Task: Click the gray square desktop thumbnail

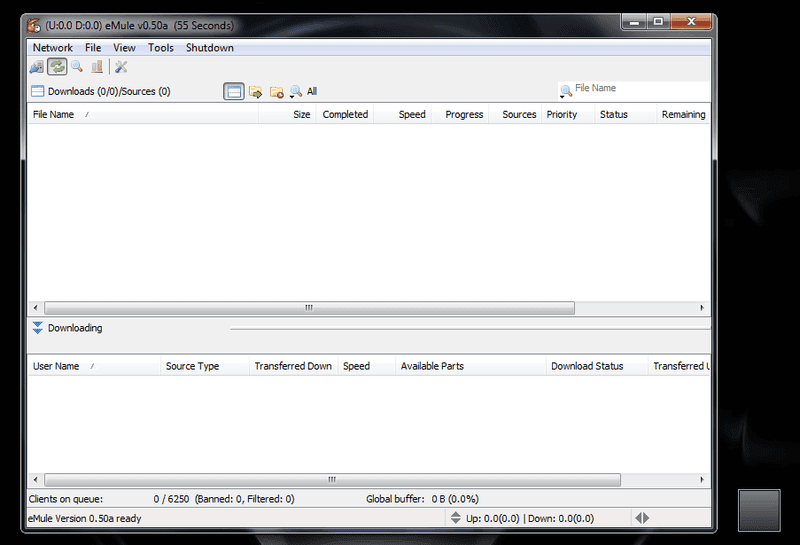Action: (759, 510)
